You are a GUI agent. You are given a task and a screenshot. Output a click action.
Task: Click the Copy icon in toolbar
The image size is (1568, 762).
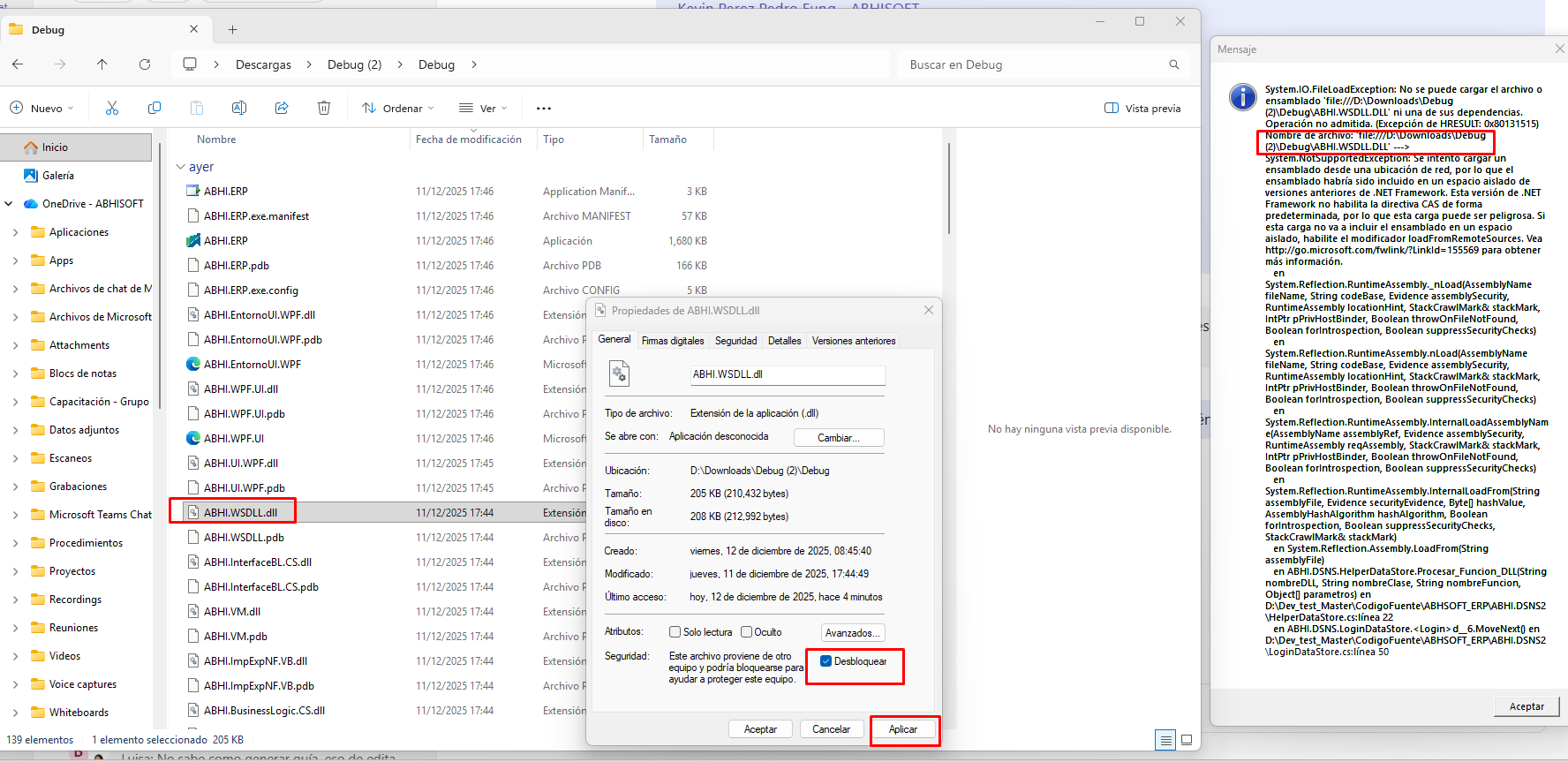[x=155, y=108]
